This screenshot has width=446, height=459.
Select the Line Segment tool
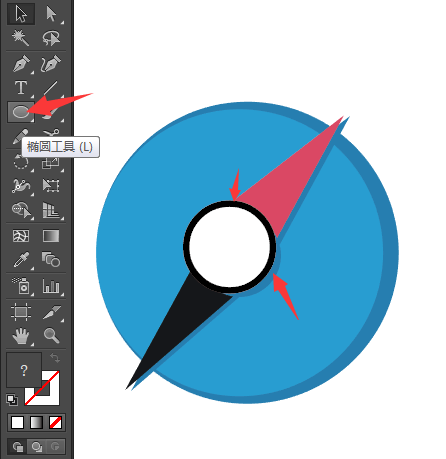pos(51,88)
